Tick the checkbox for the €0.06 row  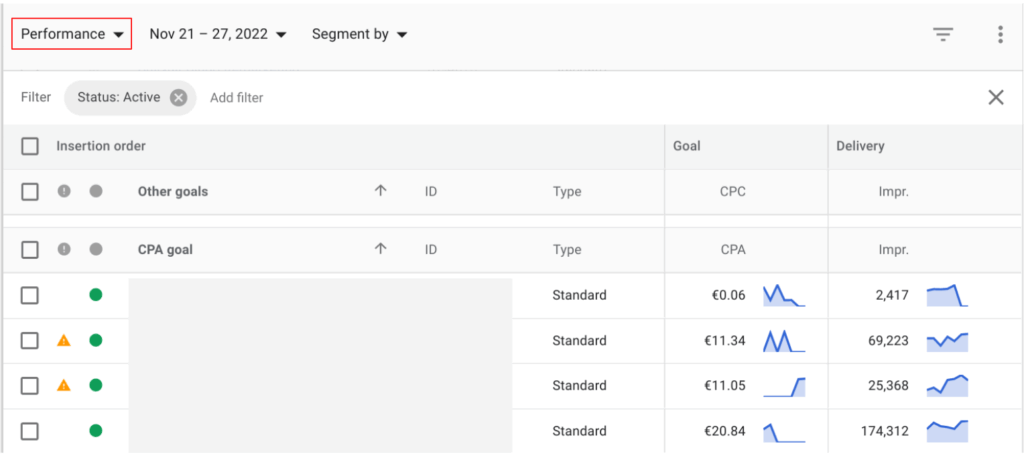(x=30, y=295)
